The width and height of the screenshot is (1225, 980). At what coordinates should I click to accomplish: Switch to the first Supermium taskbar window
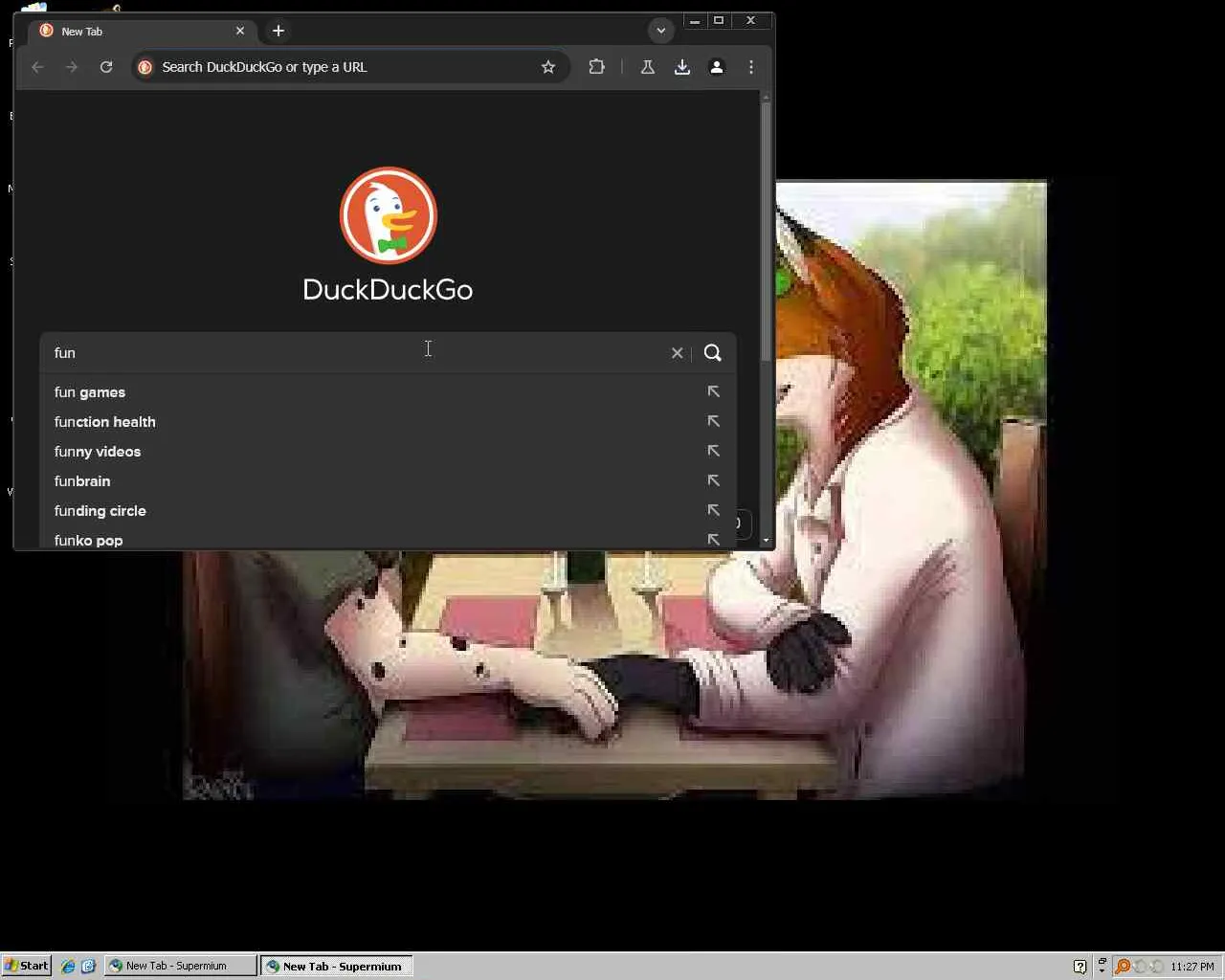[x=181, y=967]
